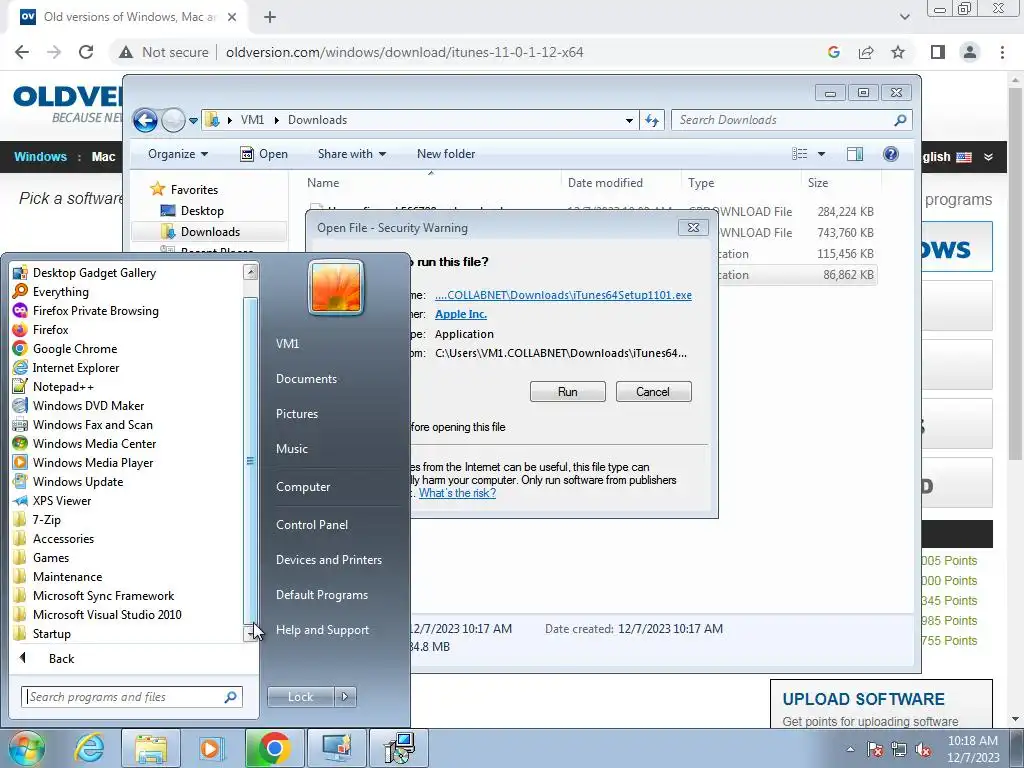The height and width of the screenshot is (768, 1024).
Task: Click New folder in Explorer toolbar
Action: coord(446,154)
